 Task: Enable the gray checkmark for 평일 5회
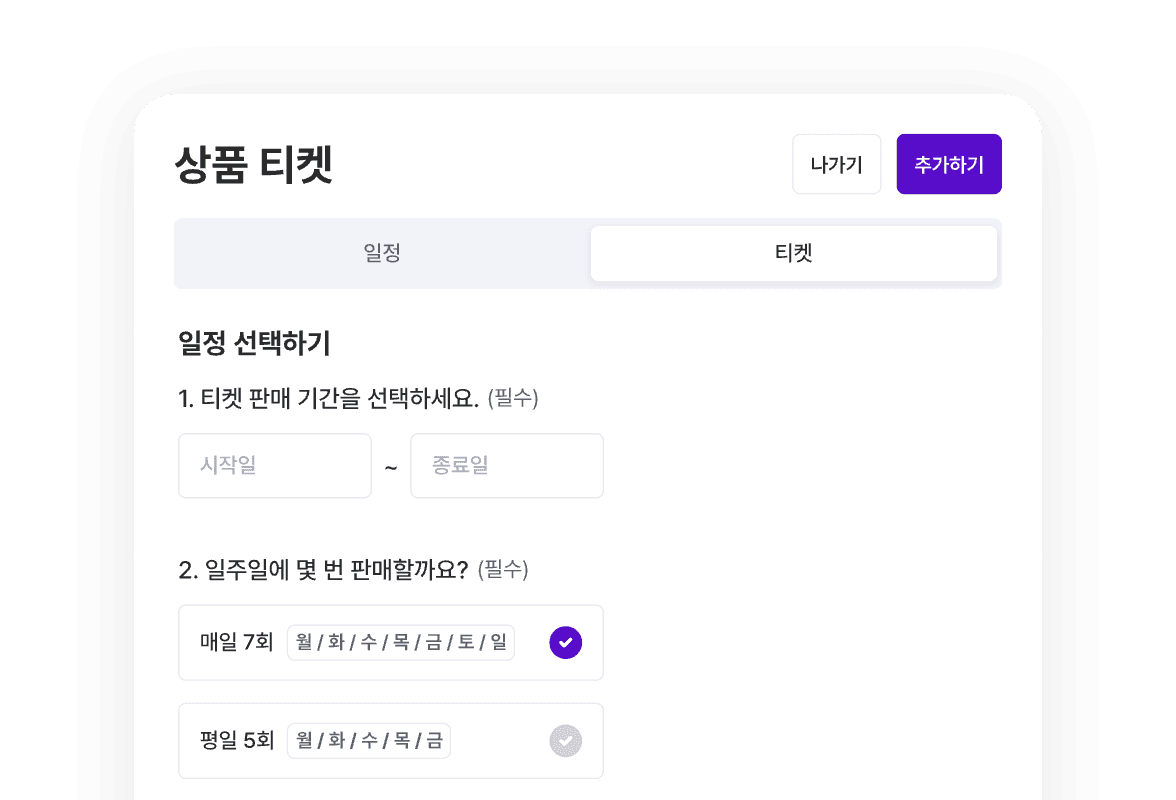(565, 741)
